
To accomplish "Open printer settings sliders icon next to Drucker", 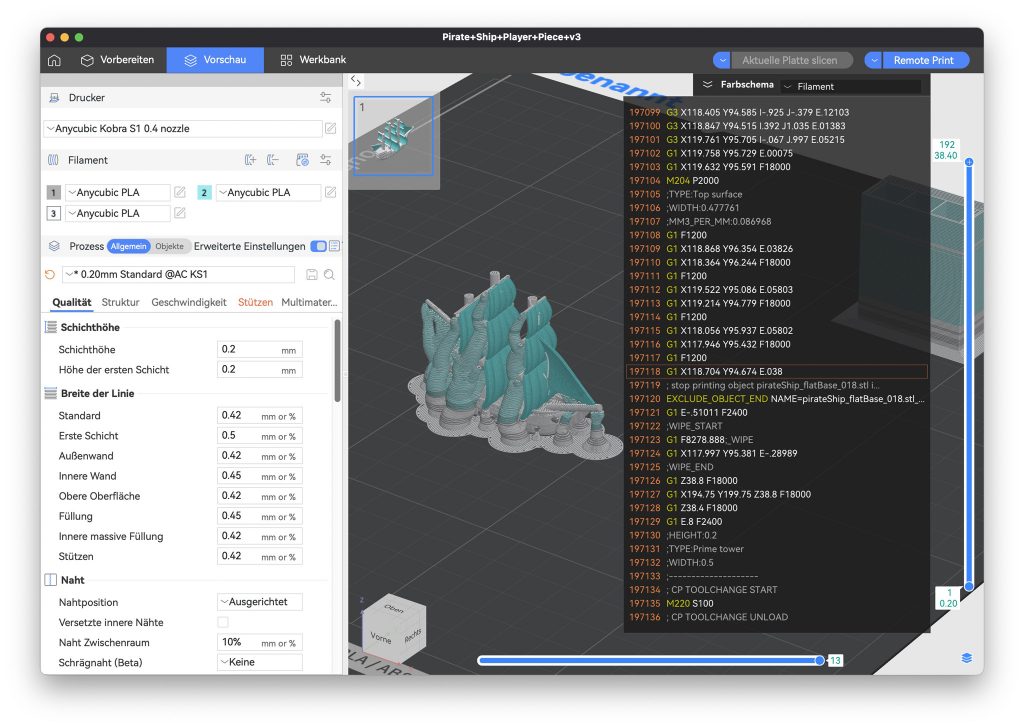I will (325, 98).
